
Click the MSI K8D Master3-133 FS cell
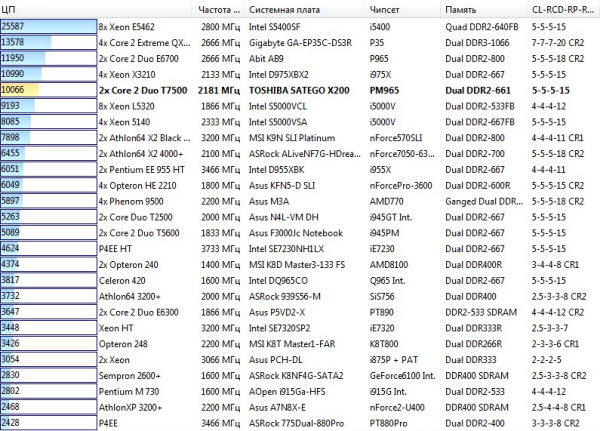pos(297,265)
